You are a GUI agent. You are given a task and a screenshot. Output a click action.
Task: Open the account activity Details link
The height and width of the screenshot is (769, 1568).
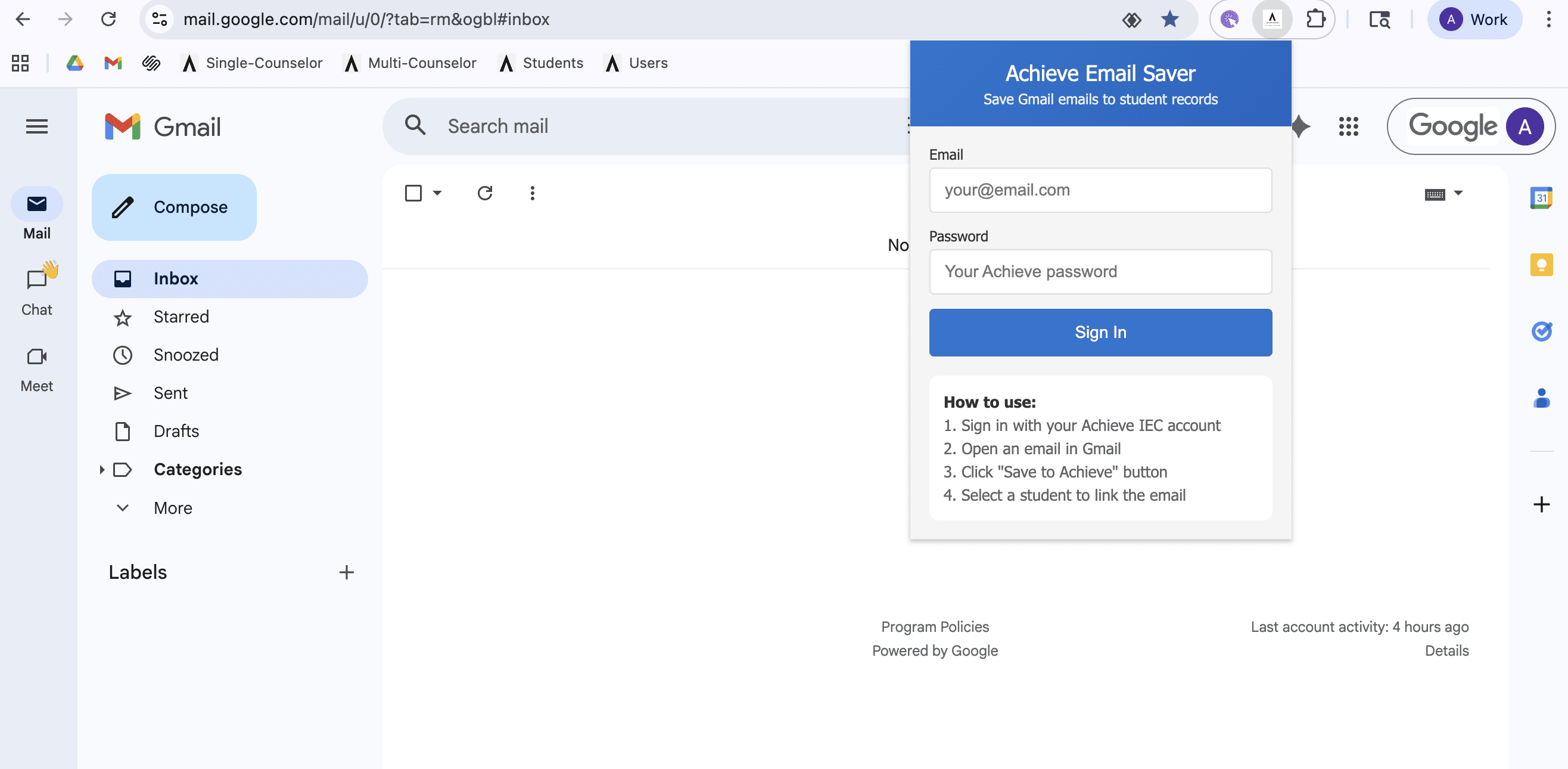click(x=1446, y=651)
